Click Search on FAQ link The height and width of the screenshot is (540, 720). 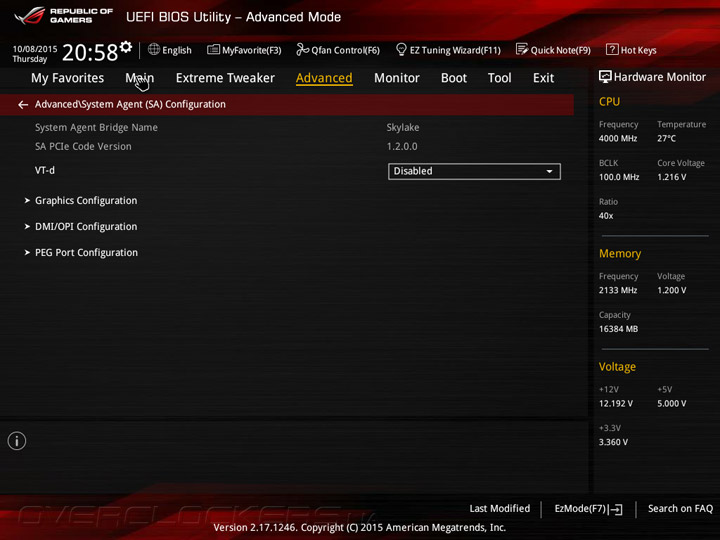(681, 508)
